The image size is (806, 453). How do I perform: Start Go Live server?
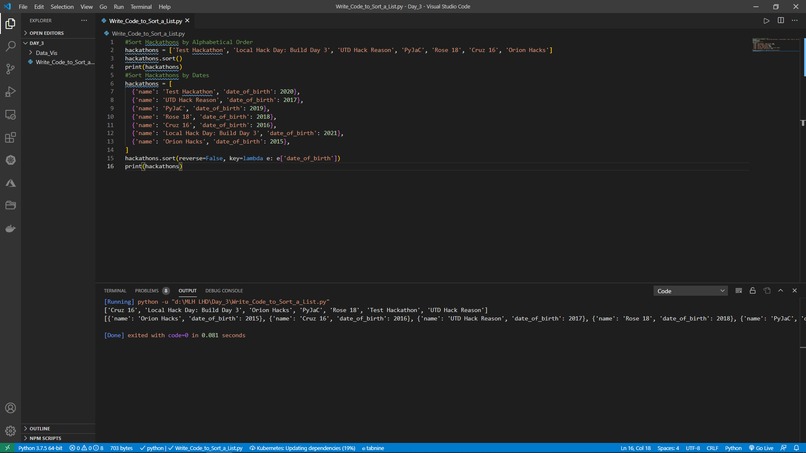pyautogui.click(x=761, y=448)
